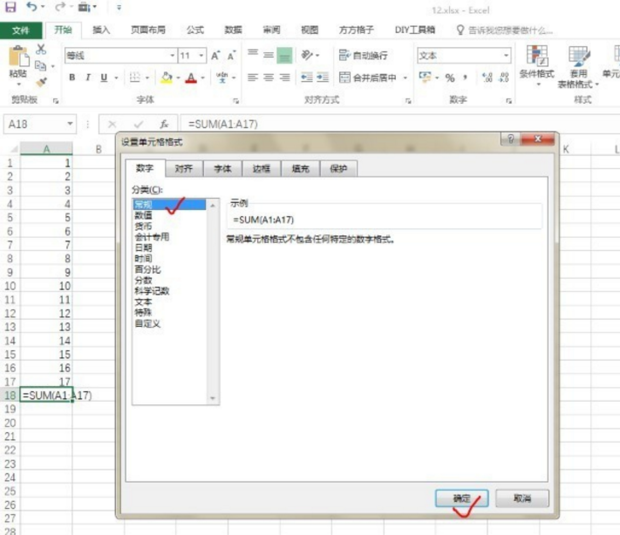
Task: Click the Decrease Decimal icon
Action: 504,78
